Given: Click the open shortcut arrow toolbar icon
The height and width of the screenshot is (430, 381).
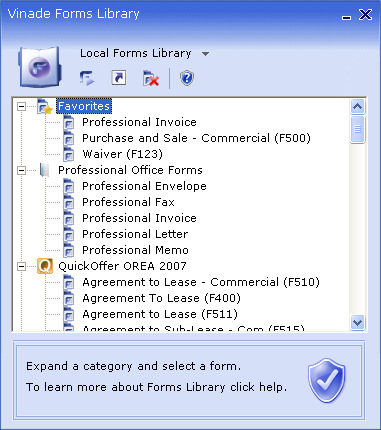Looking at the screenshot, I should [119, 78].
